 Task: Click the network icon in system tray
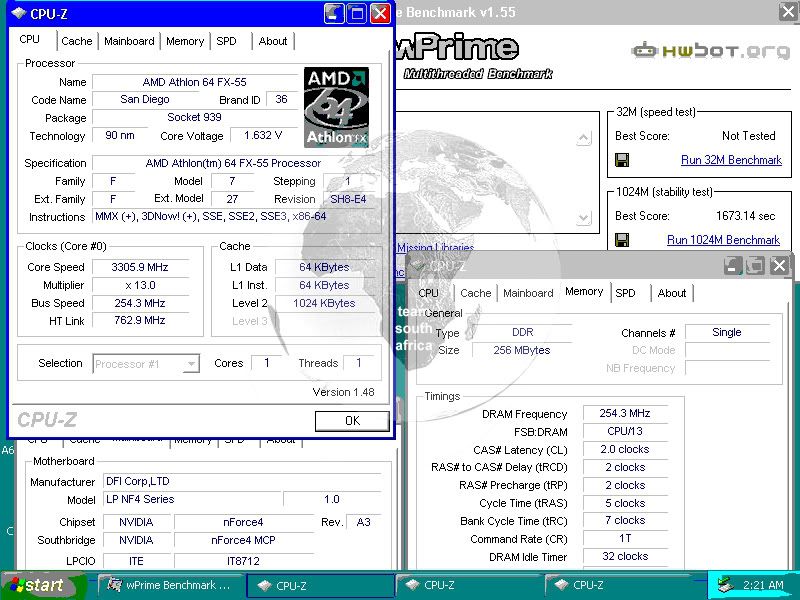point(724,585)
